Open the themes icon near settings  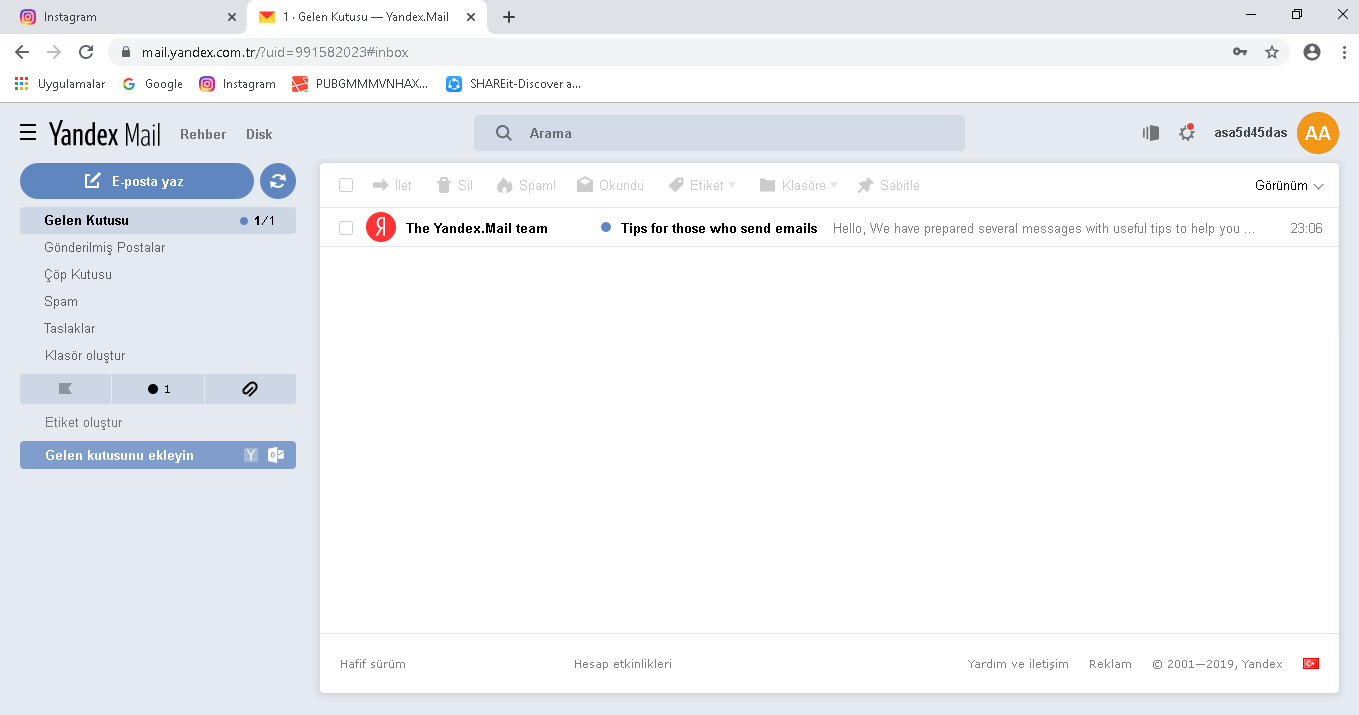click(x=1151, y=133)
